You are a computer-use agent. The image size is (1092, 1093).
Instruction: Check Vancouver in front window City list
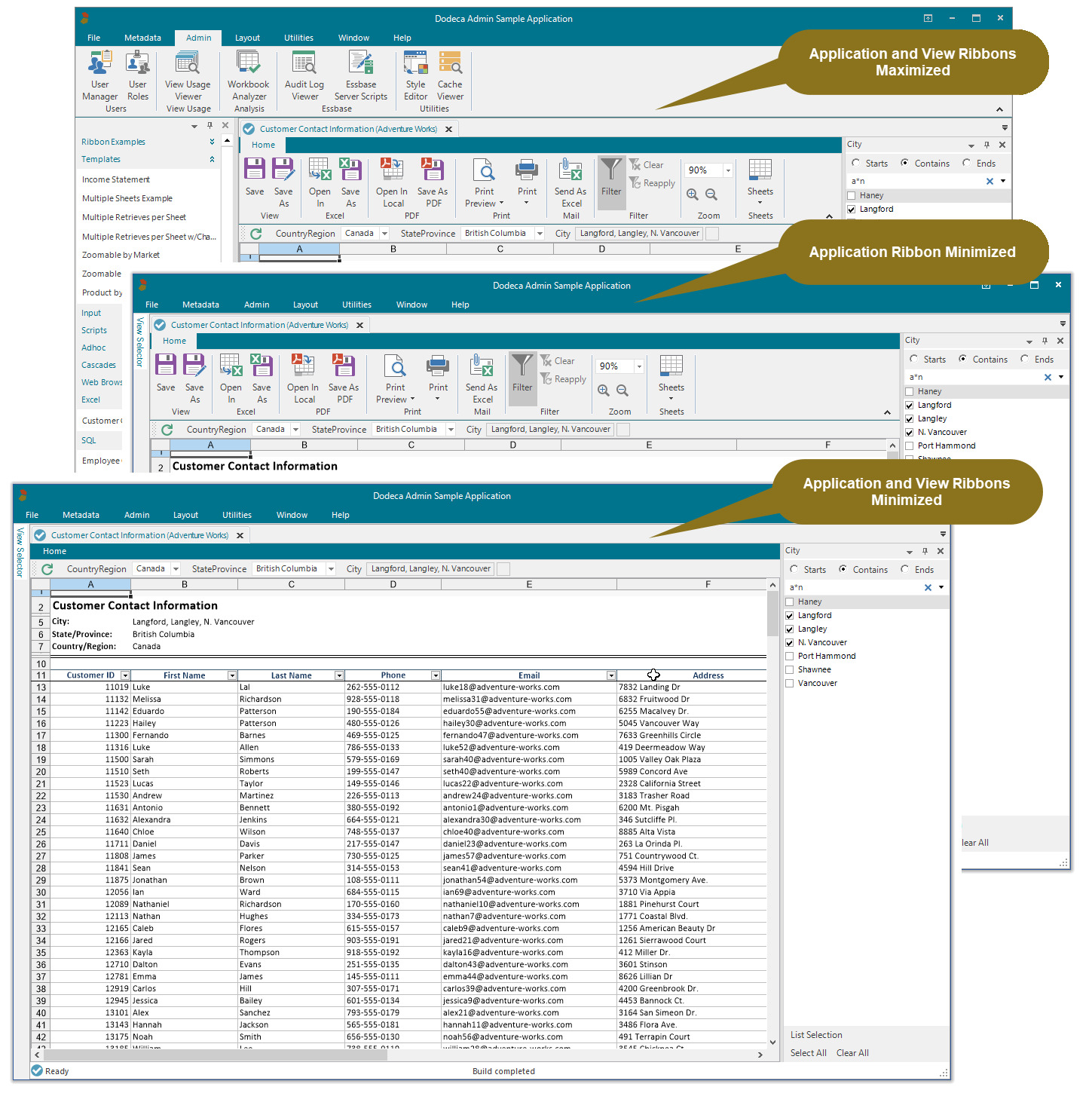click(790, 683)
